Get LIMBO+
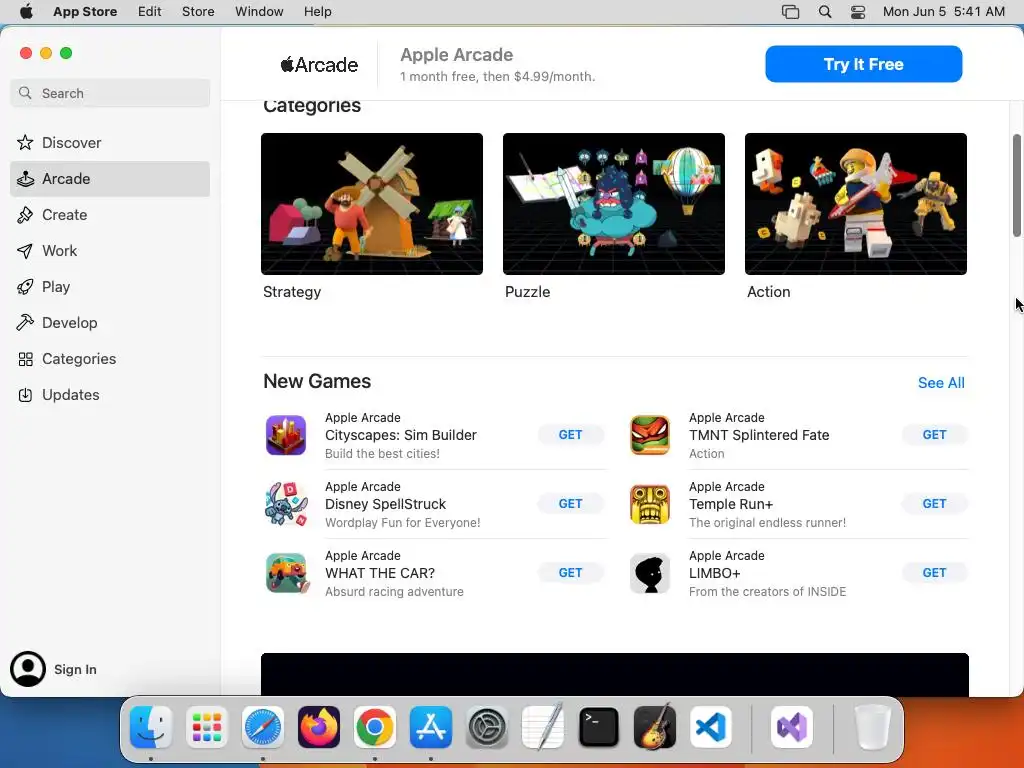The height and width of the screenshot is (768, 1024). (x=934, y=573)
